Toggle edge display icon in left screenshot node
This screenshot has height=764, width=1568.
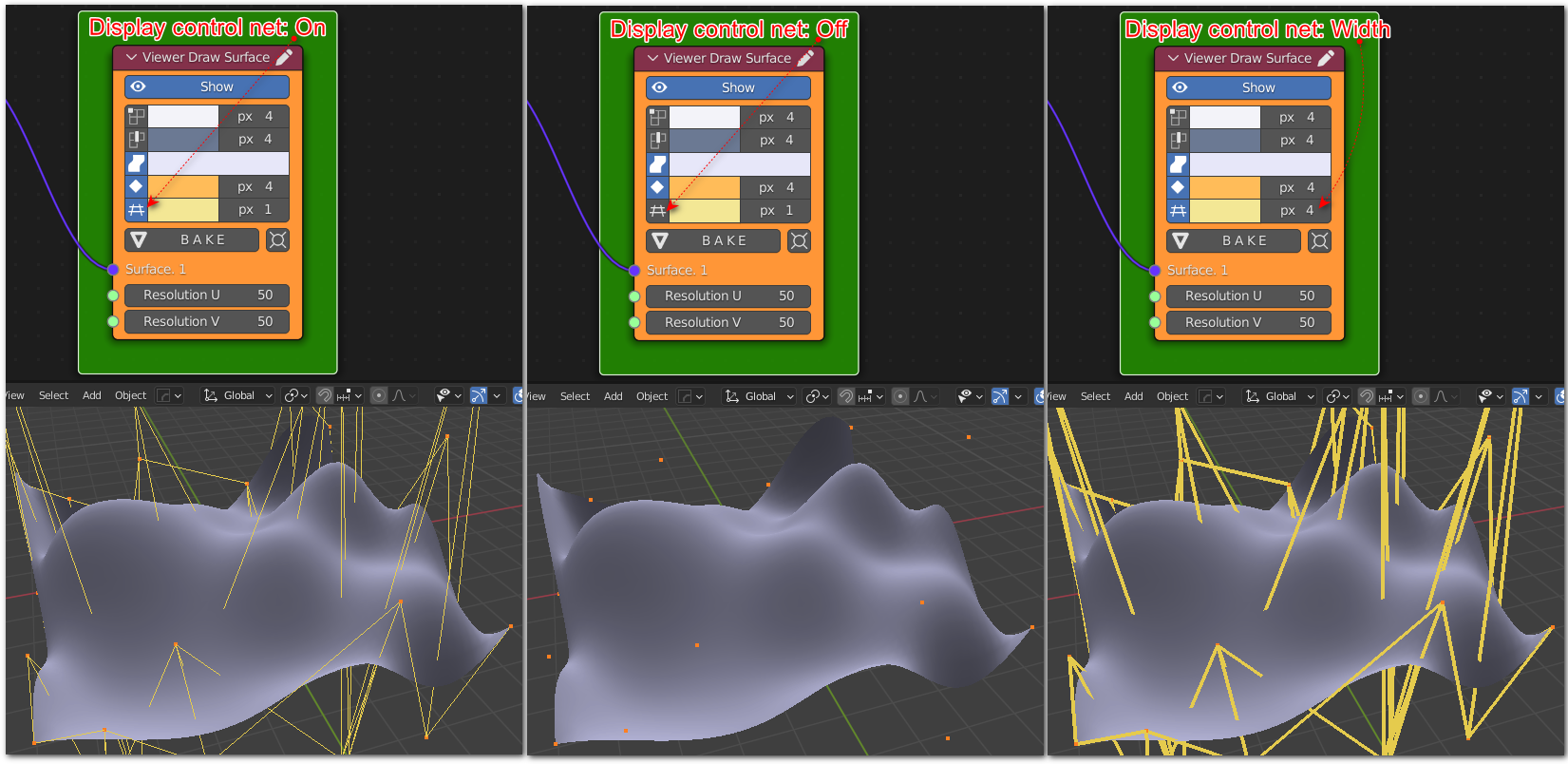137,140
